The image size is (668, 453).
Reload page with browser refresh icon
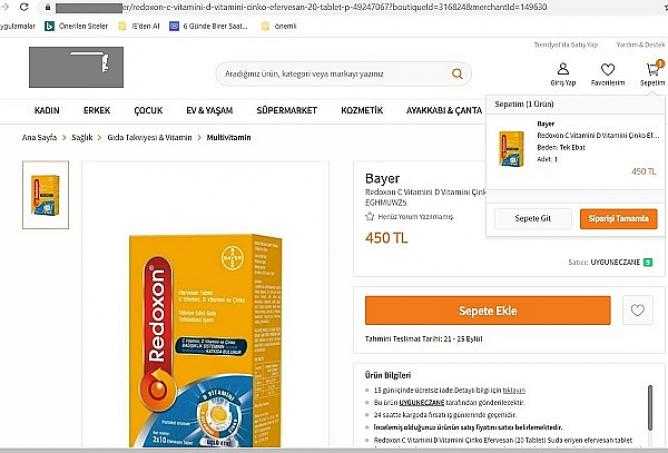(x=24, y=7)
